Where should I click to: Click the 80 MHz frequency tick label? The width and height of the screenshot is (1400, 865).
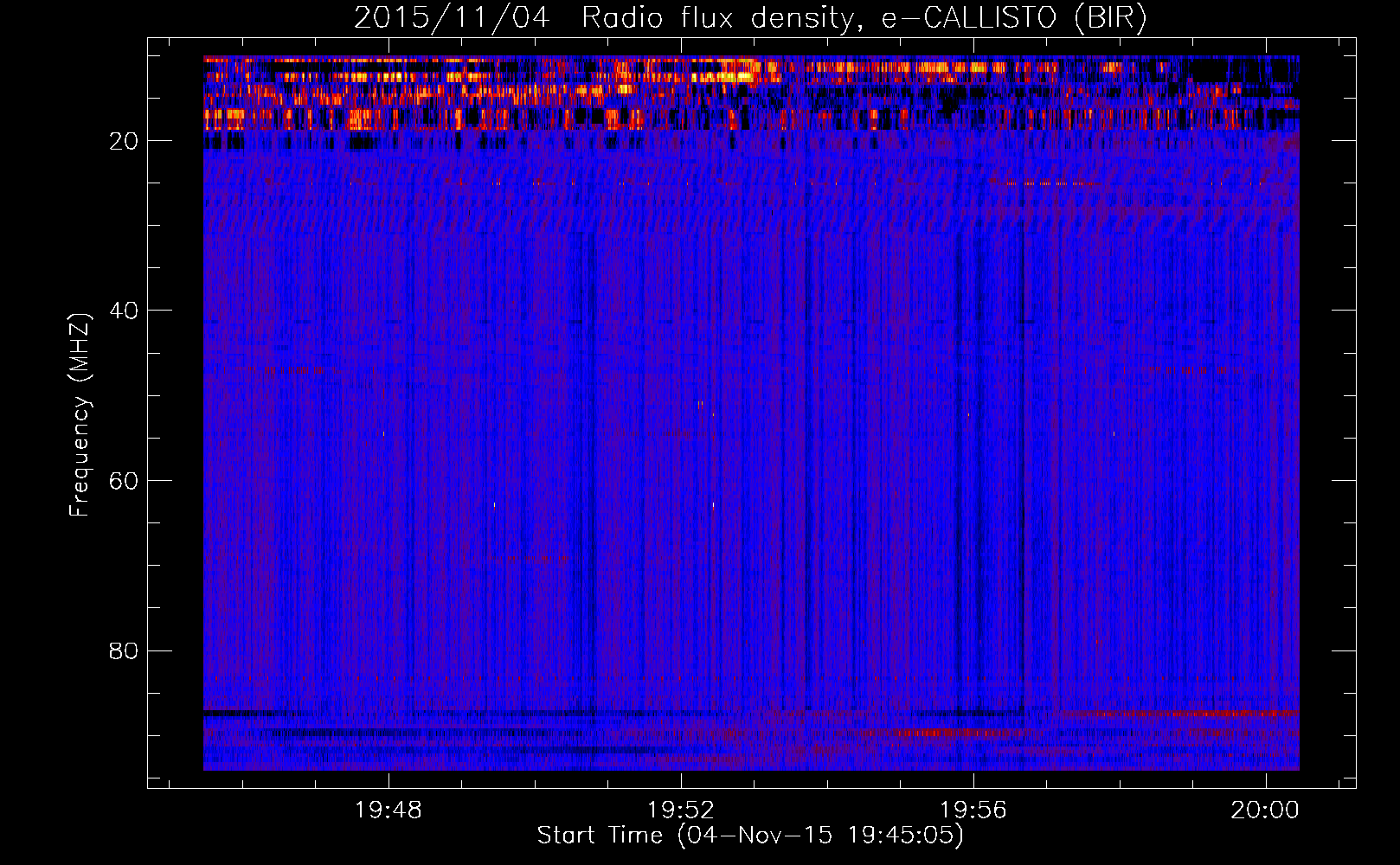pyautogui.click(x=124, y=650)
